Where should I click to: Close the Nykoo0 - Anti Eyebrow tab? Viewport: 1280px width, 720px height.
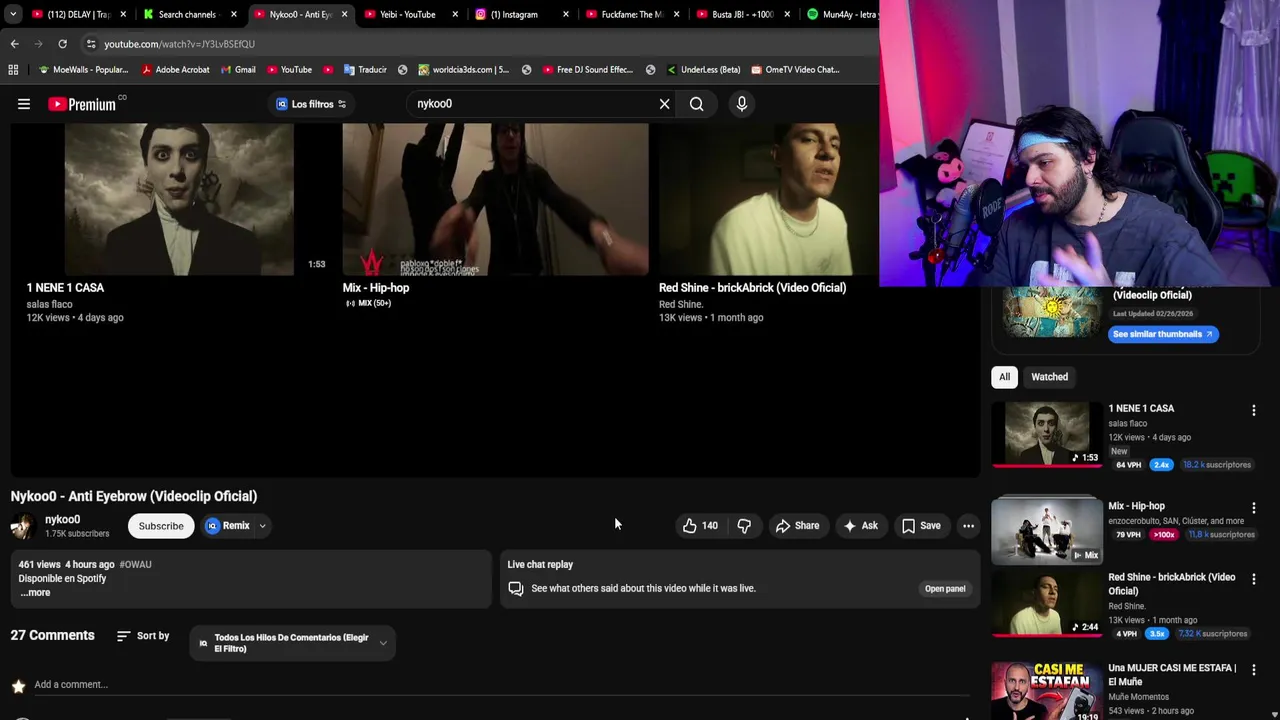click(344, 14)
